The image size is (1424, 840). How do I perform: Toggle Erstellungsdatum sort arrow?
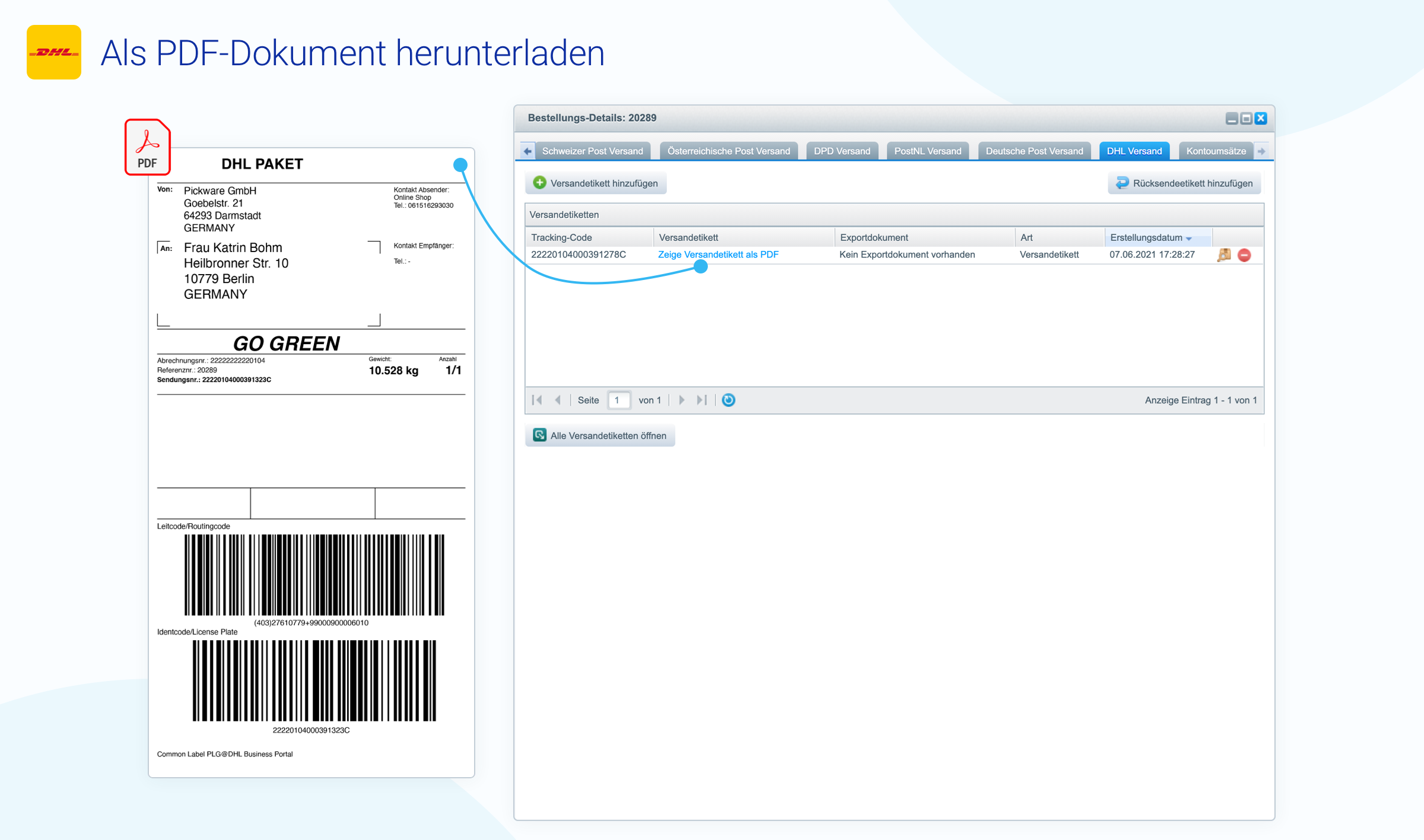(1189, 238)
